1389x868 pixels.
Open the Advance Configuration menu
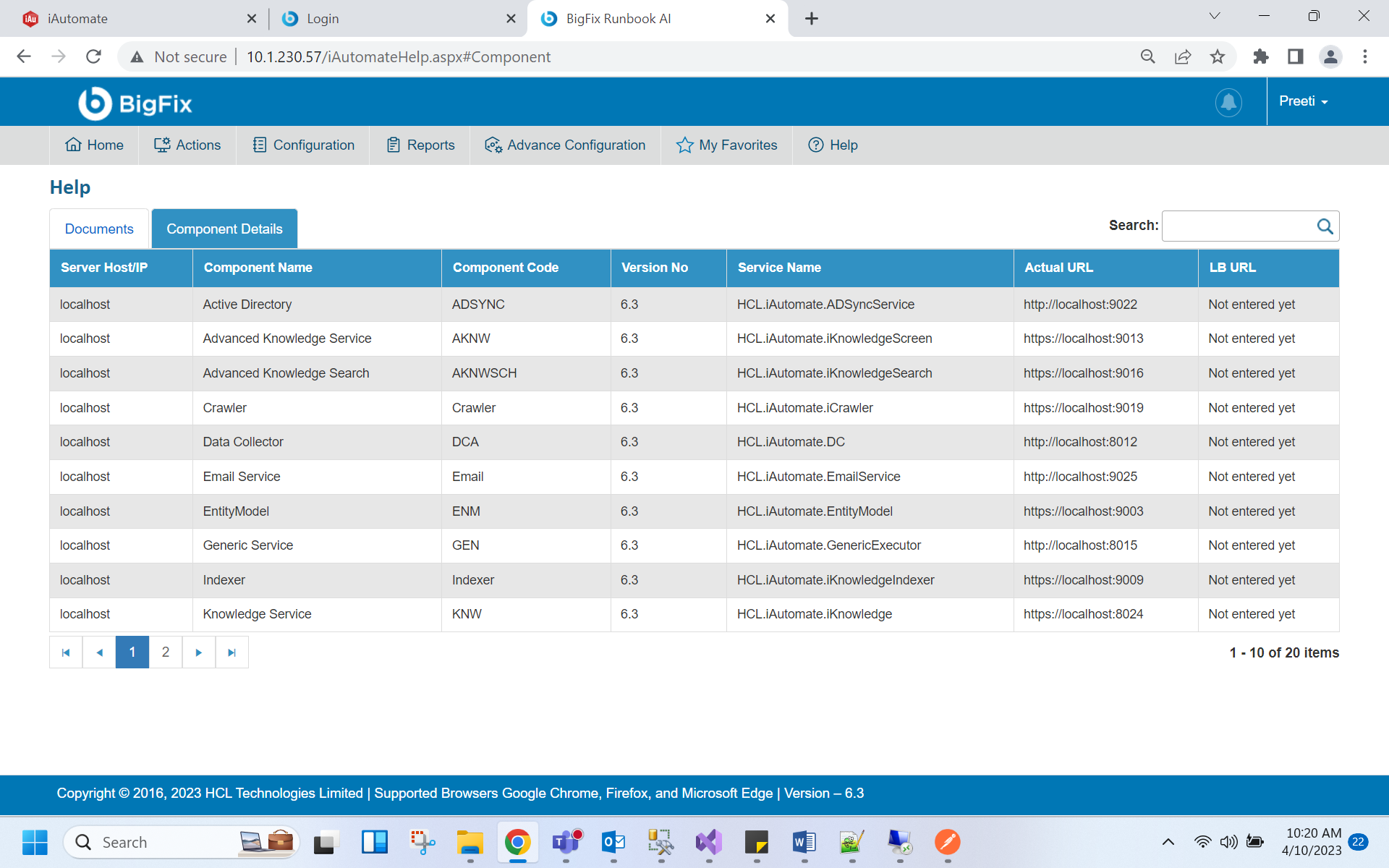pos(565,145)
